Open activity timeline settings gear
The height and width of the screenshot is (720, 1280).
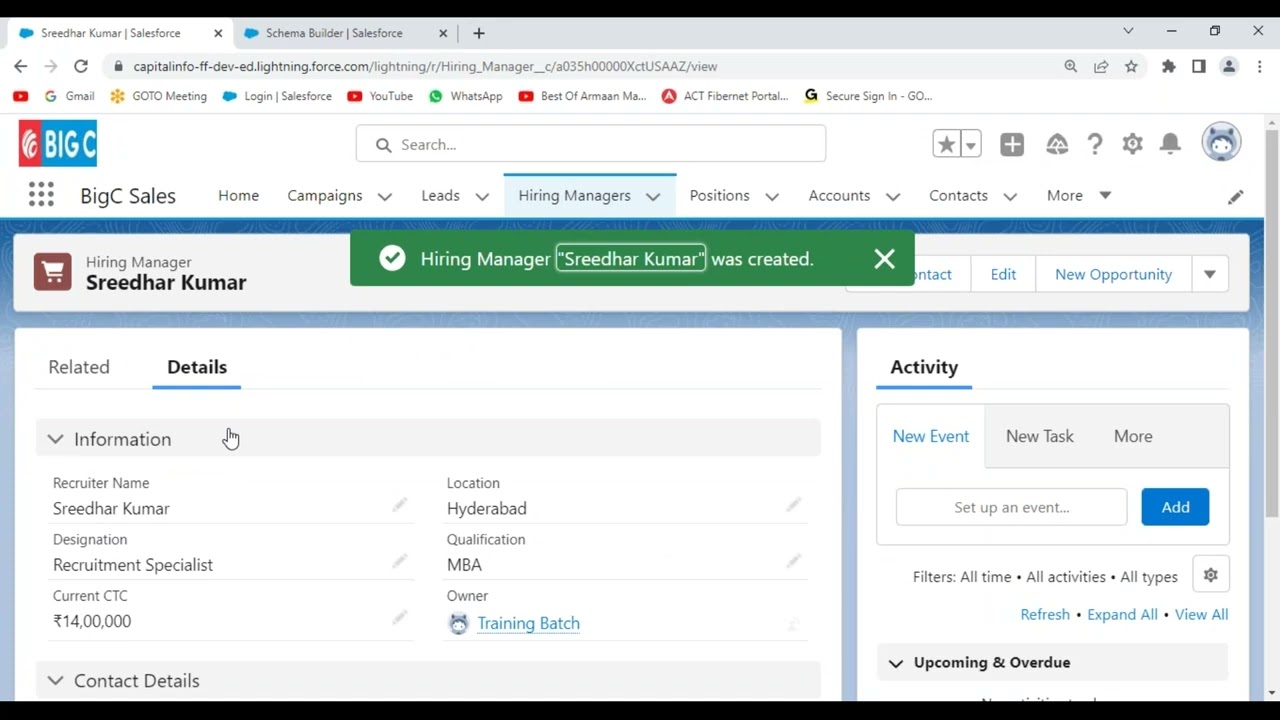1211,575
